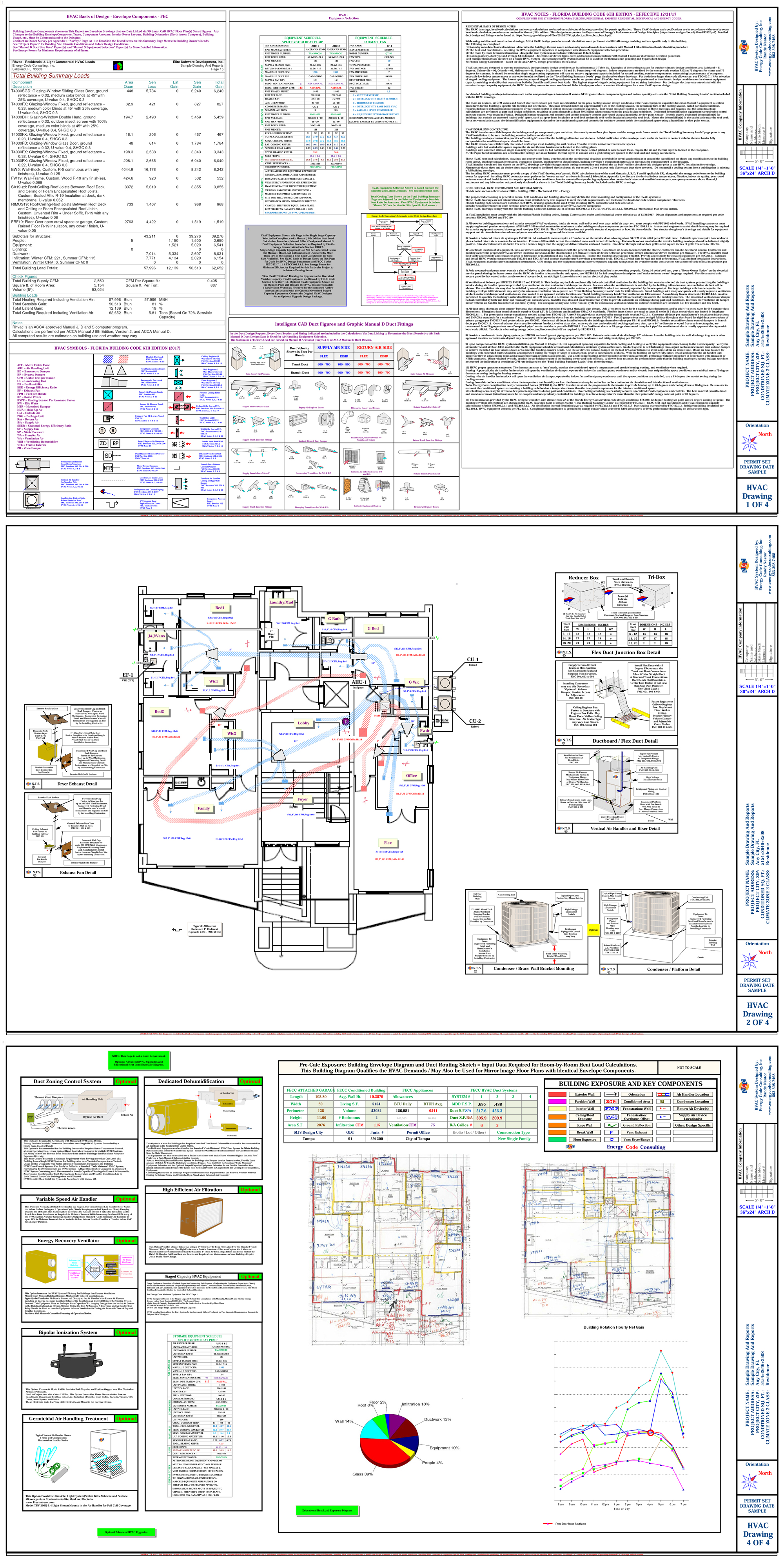
Task: Select the SD duct smoke detector symbol
Action: coord(108,455)
